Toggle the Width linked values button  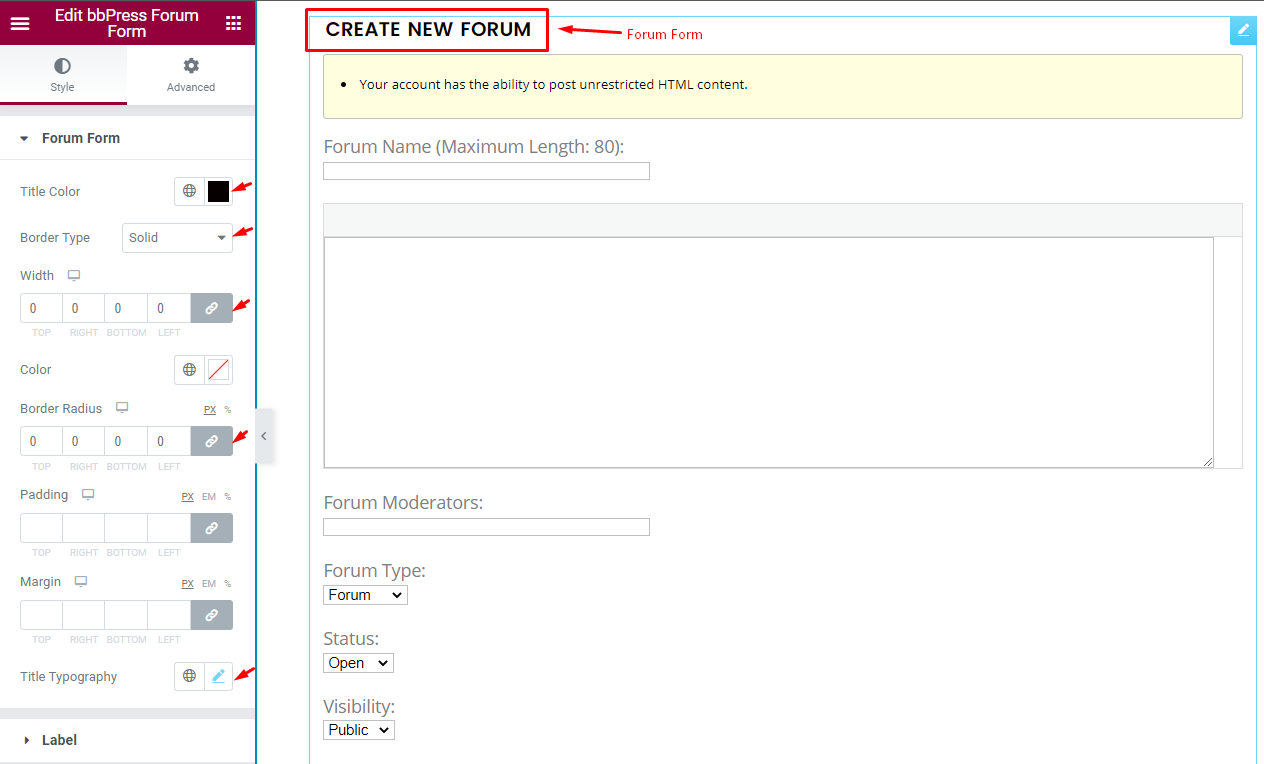click(211, 307)
